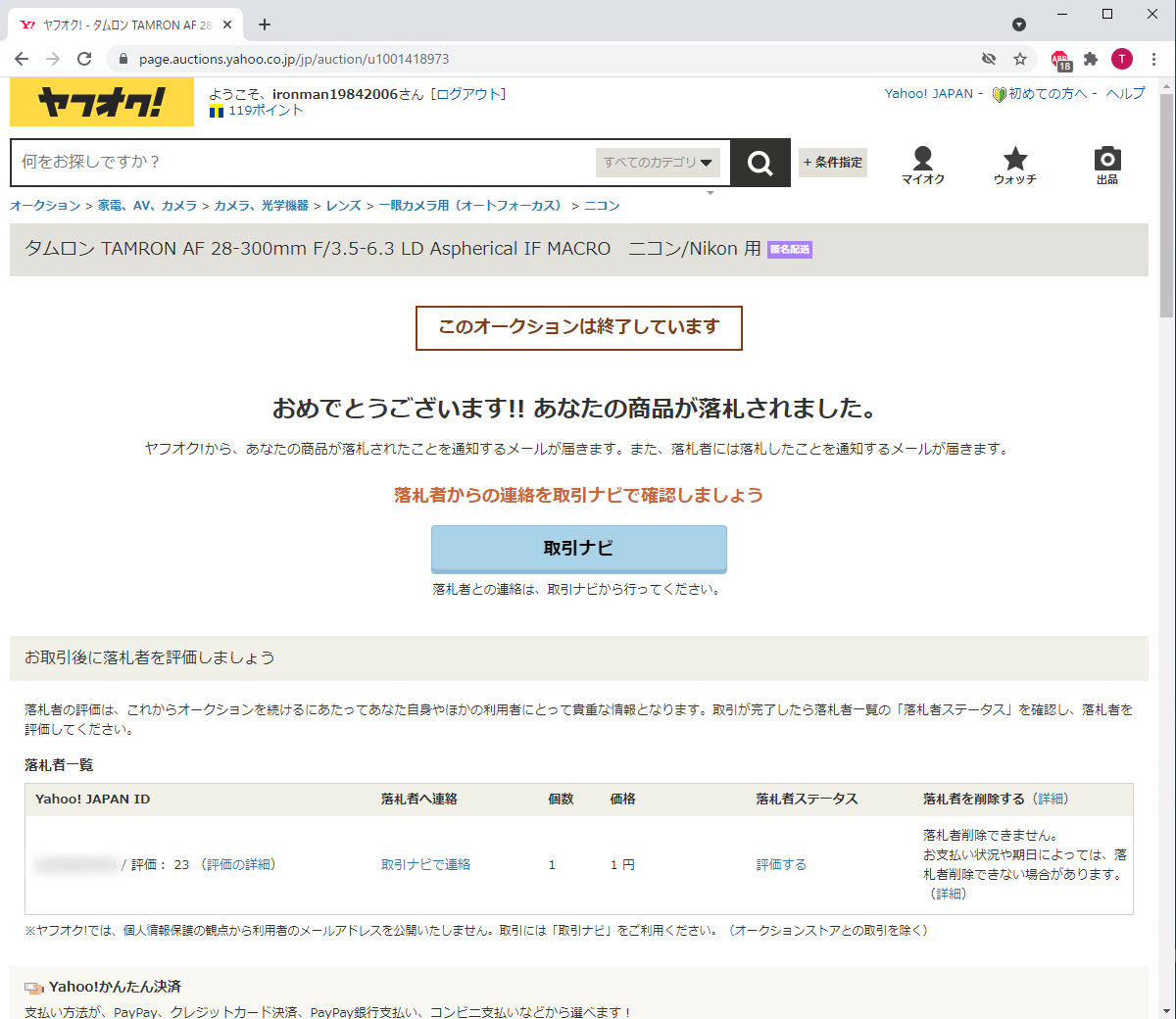Open the browser extensions puzzle icon
1176x1019 pixels.
(1091, 59)
